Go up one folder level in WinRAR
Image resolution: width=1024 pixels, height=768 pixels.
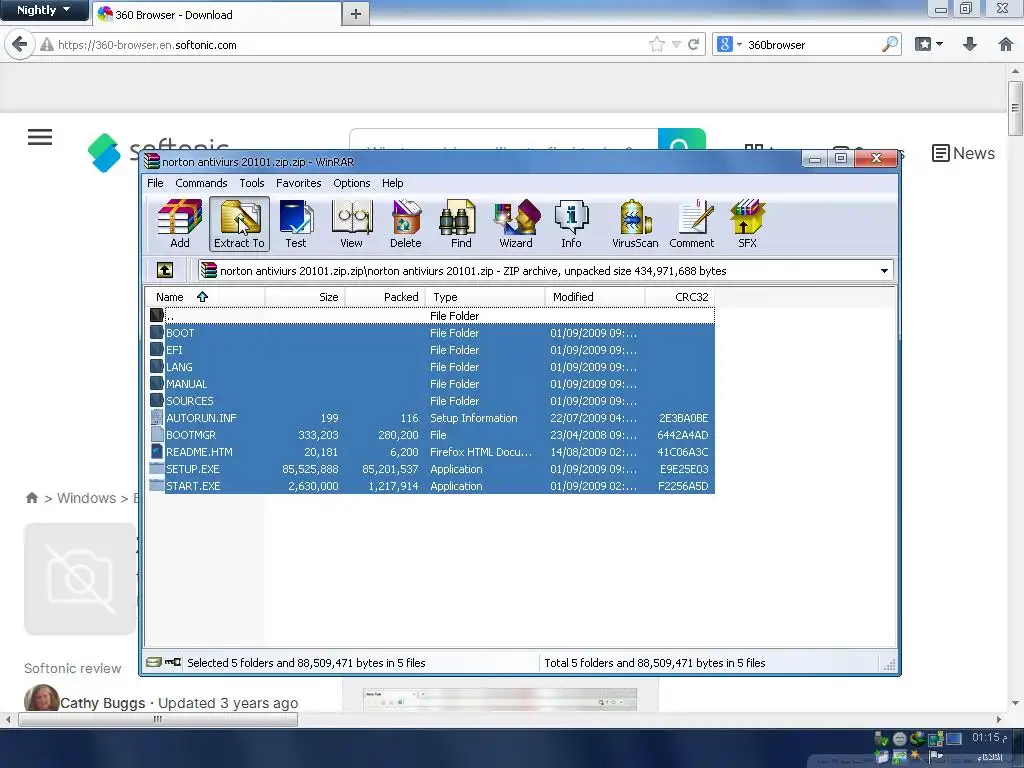[x=165, y=270]
